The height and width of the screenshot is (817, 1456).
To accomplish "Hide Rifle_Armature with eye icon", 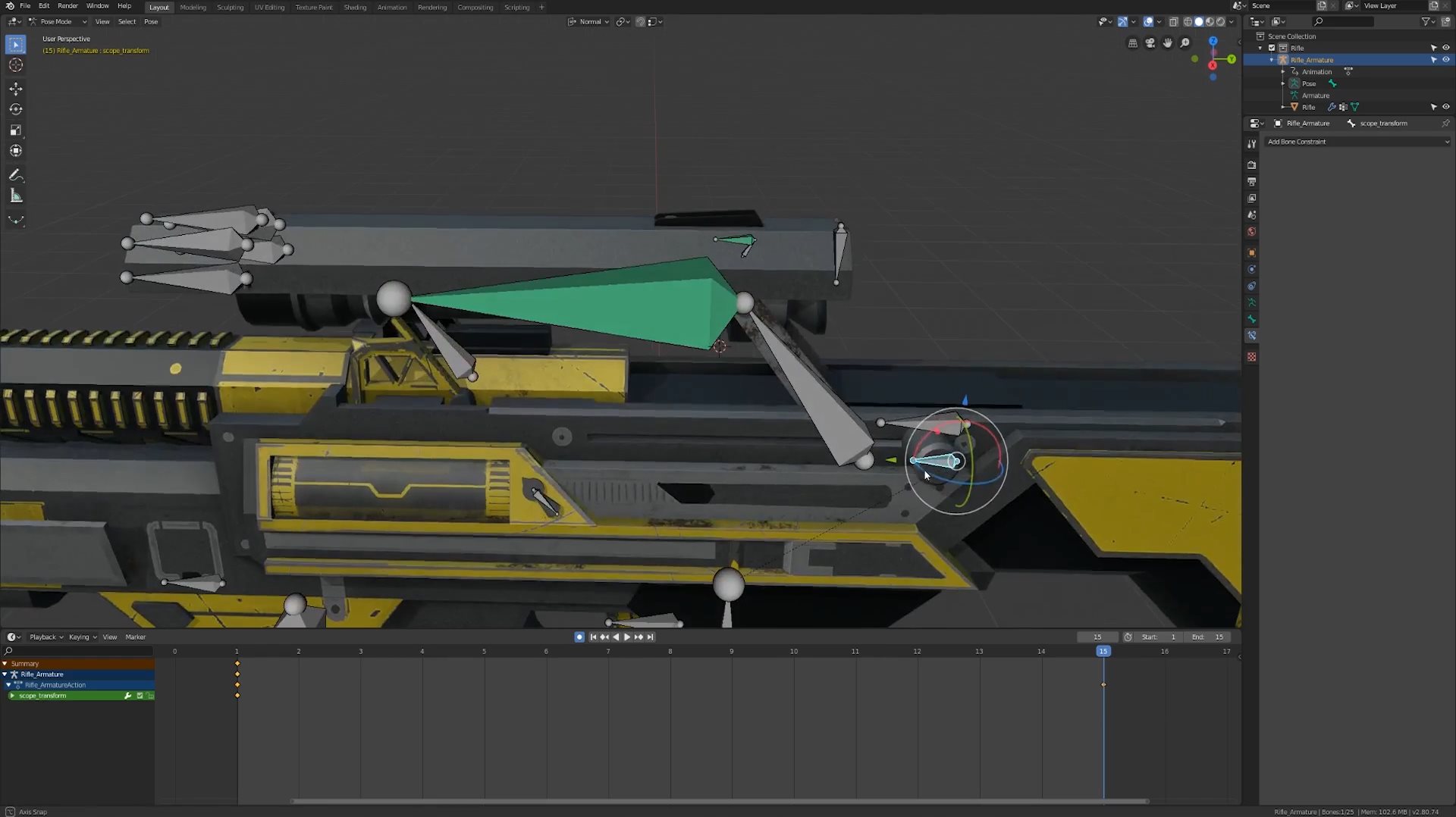I will pos(1445,60).
